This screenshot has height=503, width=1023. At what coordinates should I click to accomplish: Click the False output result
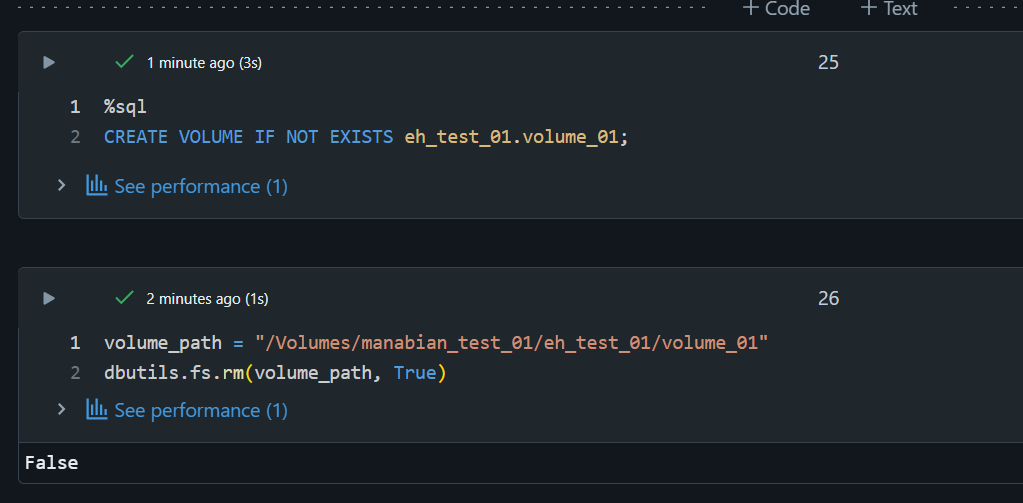click(52, 463)
